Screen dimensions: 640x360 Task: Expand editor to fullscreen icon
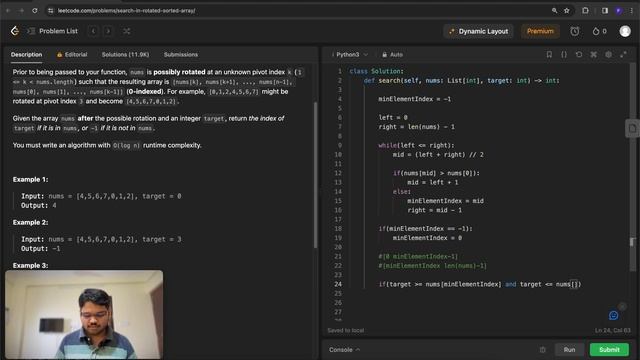click(x=623, y=54)
